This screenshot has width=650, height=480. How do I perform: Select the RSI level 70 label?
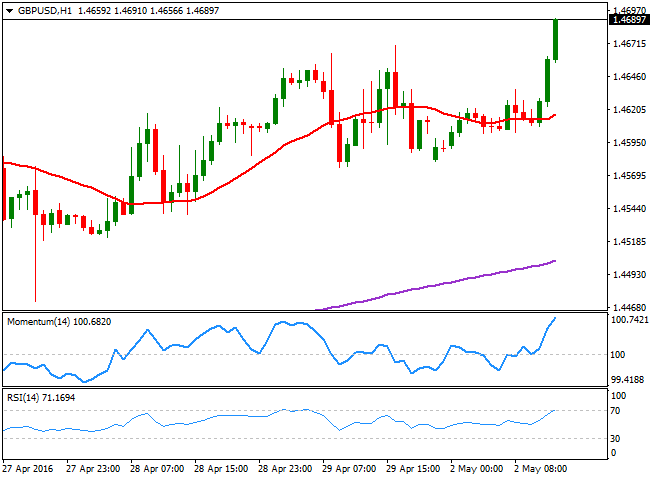(616, 411)
